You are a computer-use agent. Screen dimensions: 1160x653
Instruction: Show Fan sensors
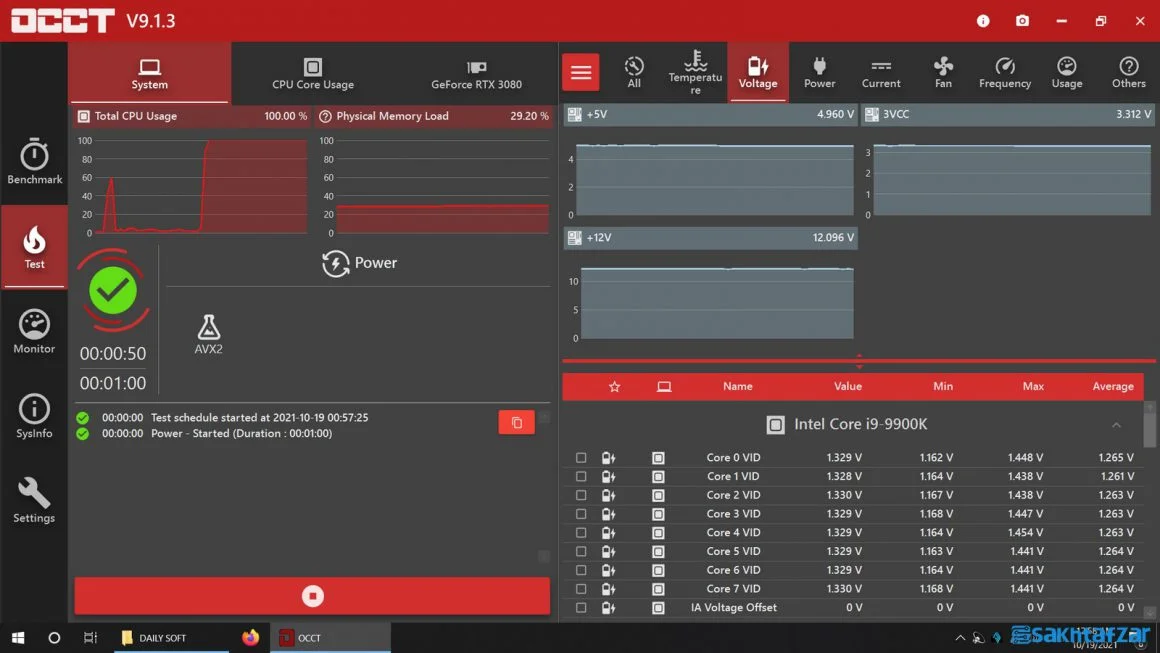point(943,72)
